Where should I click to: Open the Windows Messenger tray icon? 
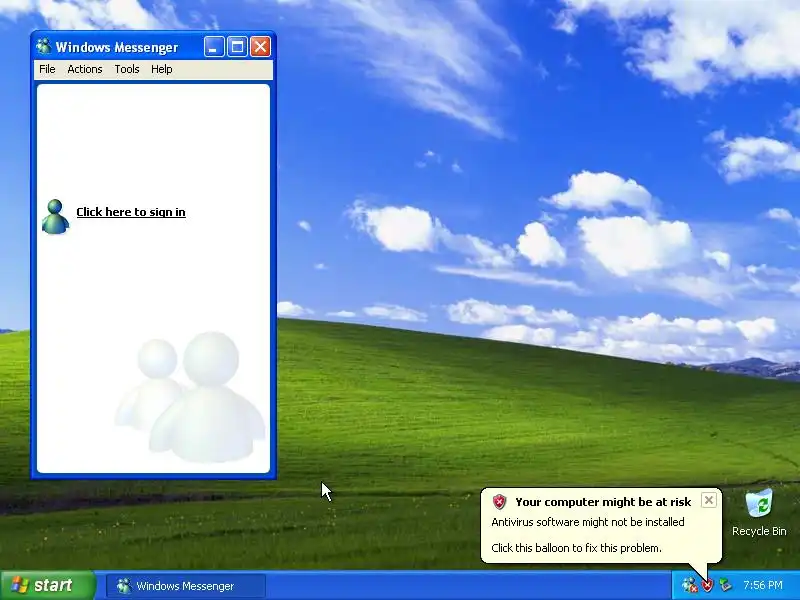pos(689,585)
